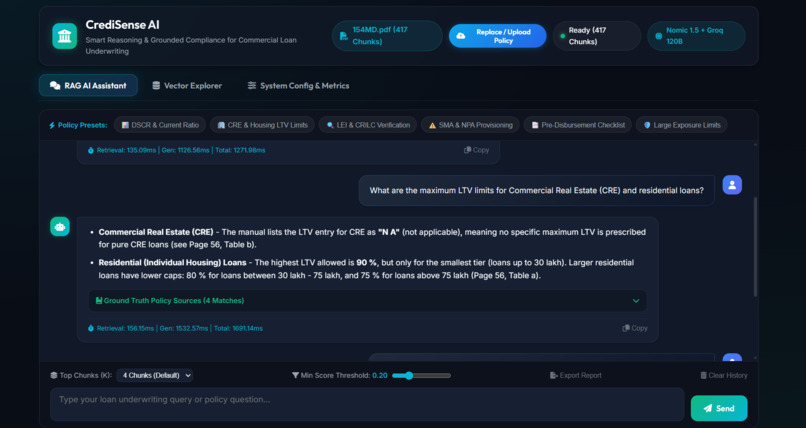Select the LEI & CRILC Verification preset
The image size is (806, 428).
tap(368, 125)
